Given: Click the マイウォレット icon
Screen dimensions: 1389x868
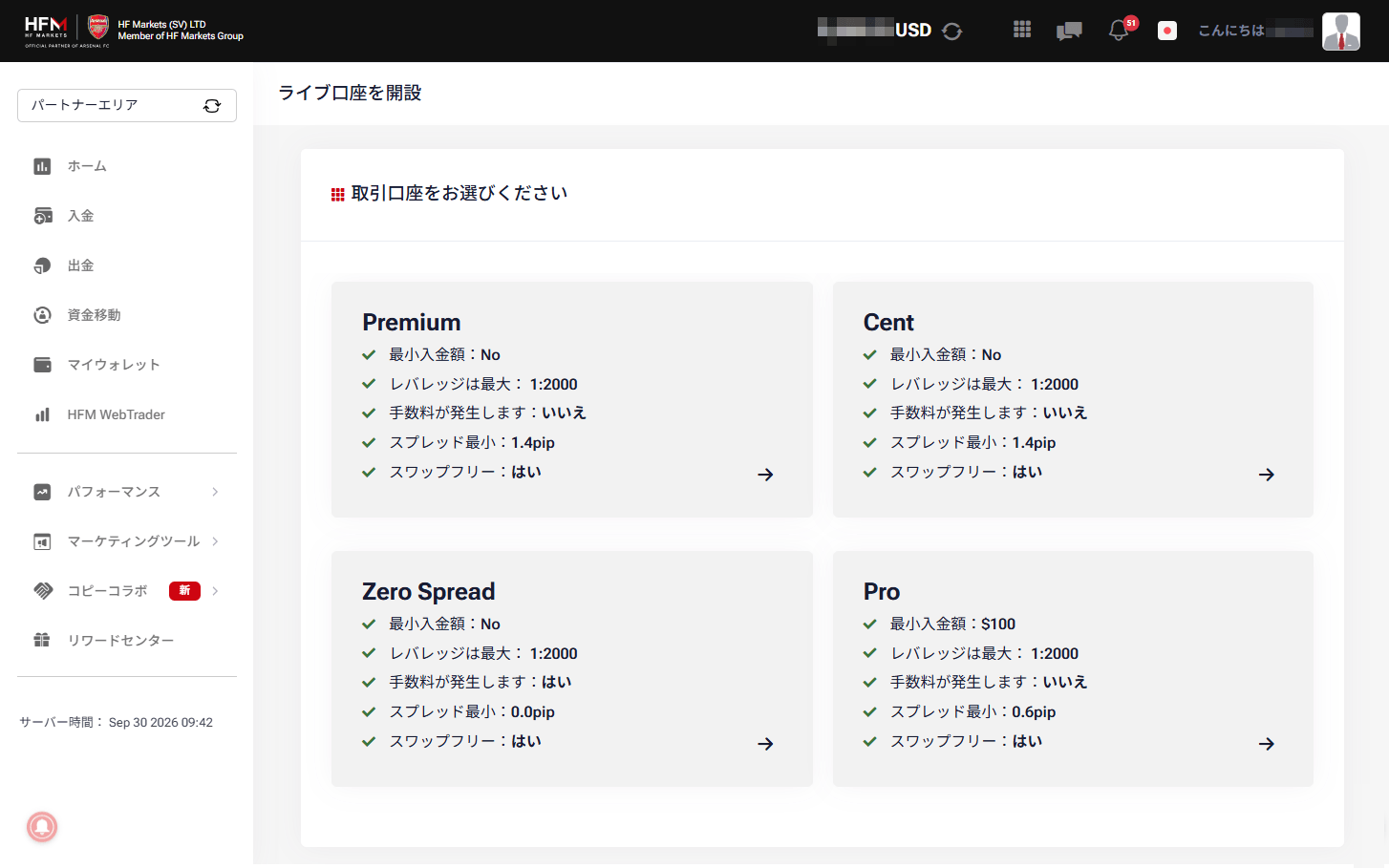Looking at the screenshot, I should pyautogui.click(x=42, y=365).
